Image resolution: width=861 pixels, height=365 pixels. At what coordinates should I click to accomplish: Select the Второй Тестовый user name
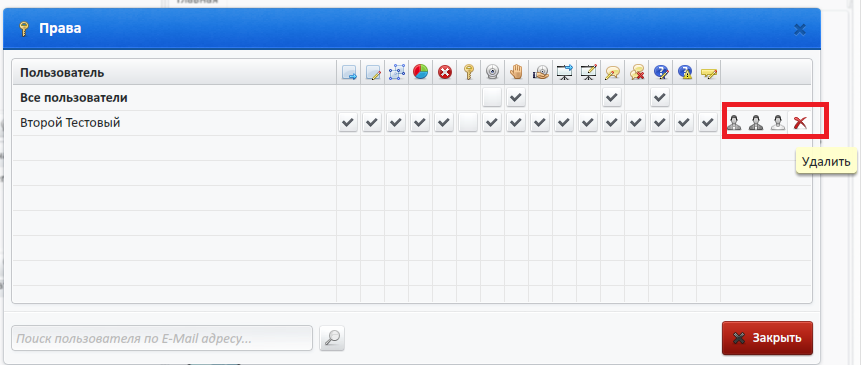70,122
